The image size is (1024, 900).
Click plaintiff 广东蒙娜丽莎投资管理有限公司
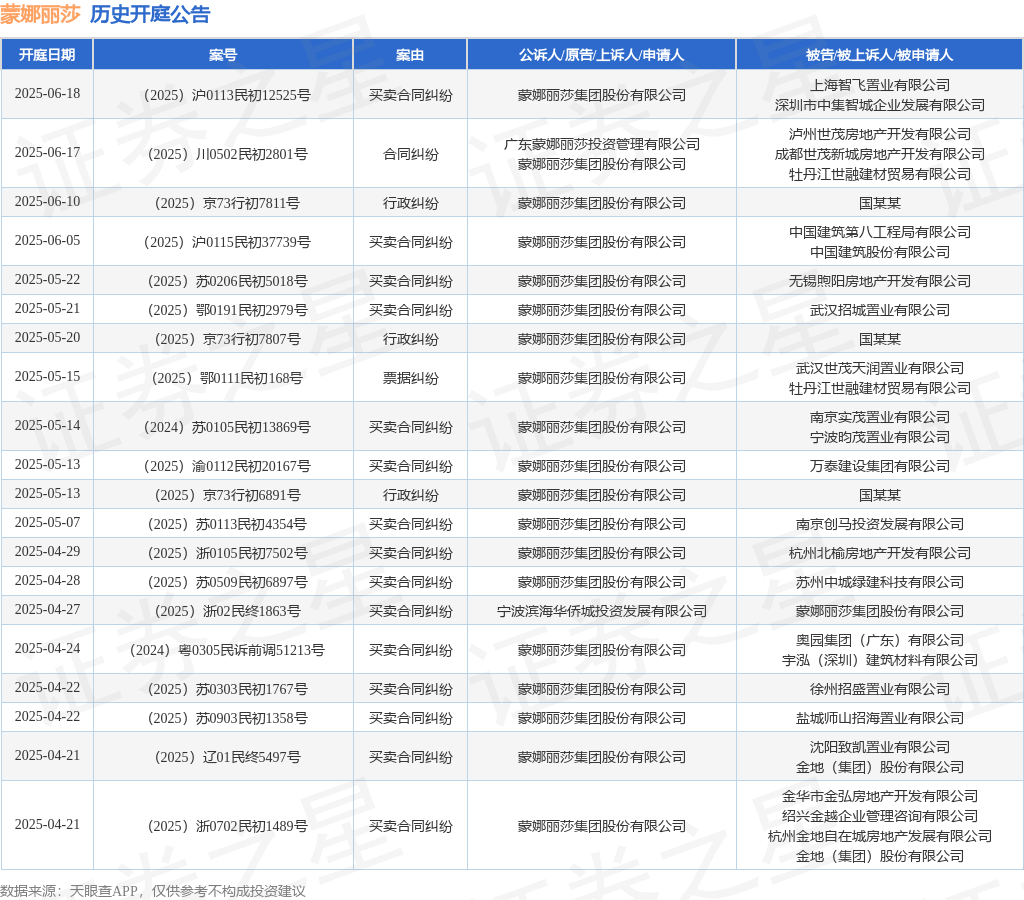(601, 144)
